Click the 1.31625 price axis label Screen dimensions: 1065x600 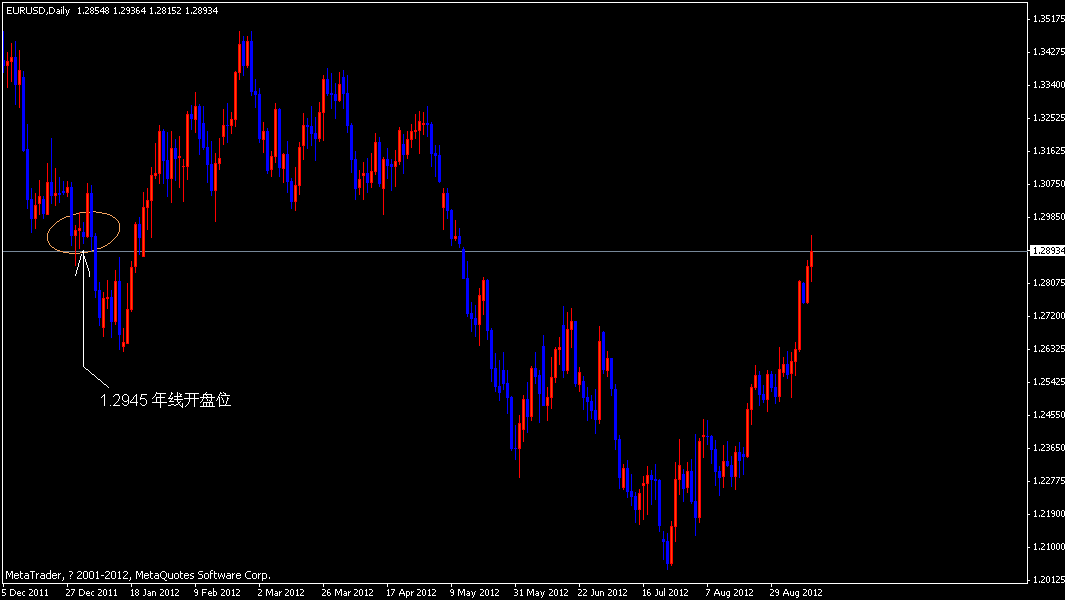pos(1048,151)
